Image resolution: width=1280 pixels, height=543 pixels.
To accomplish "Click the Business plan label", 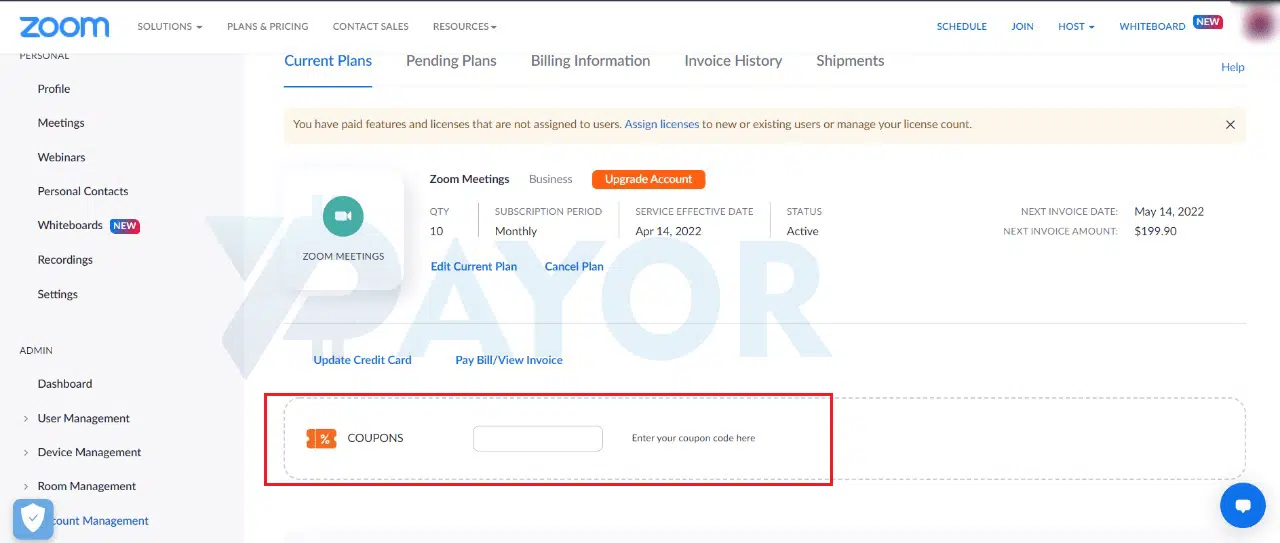I will tap(551, 179).
